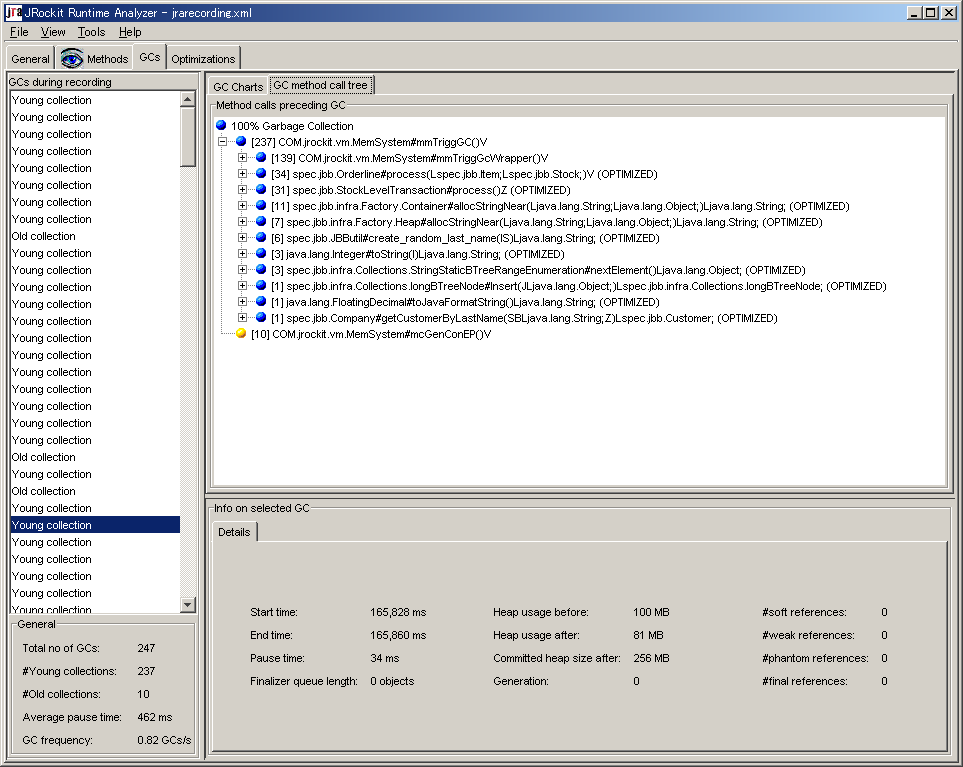The height and width of the screenshot is (767, 963).
Task: Select the Details tab in GC info
Action: point(234,532)
